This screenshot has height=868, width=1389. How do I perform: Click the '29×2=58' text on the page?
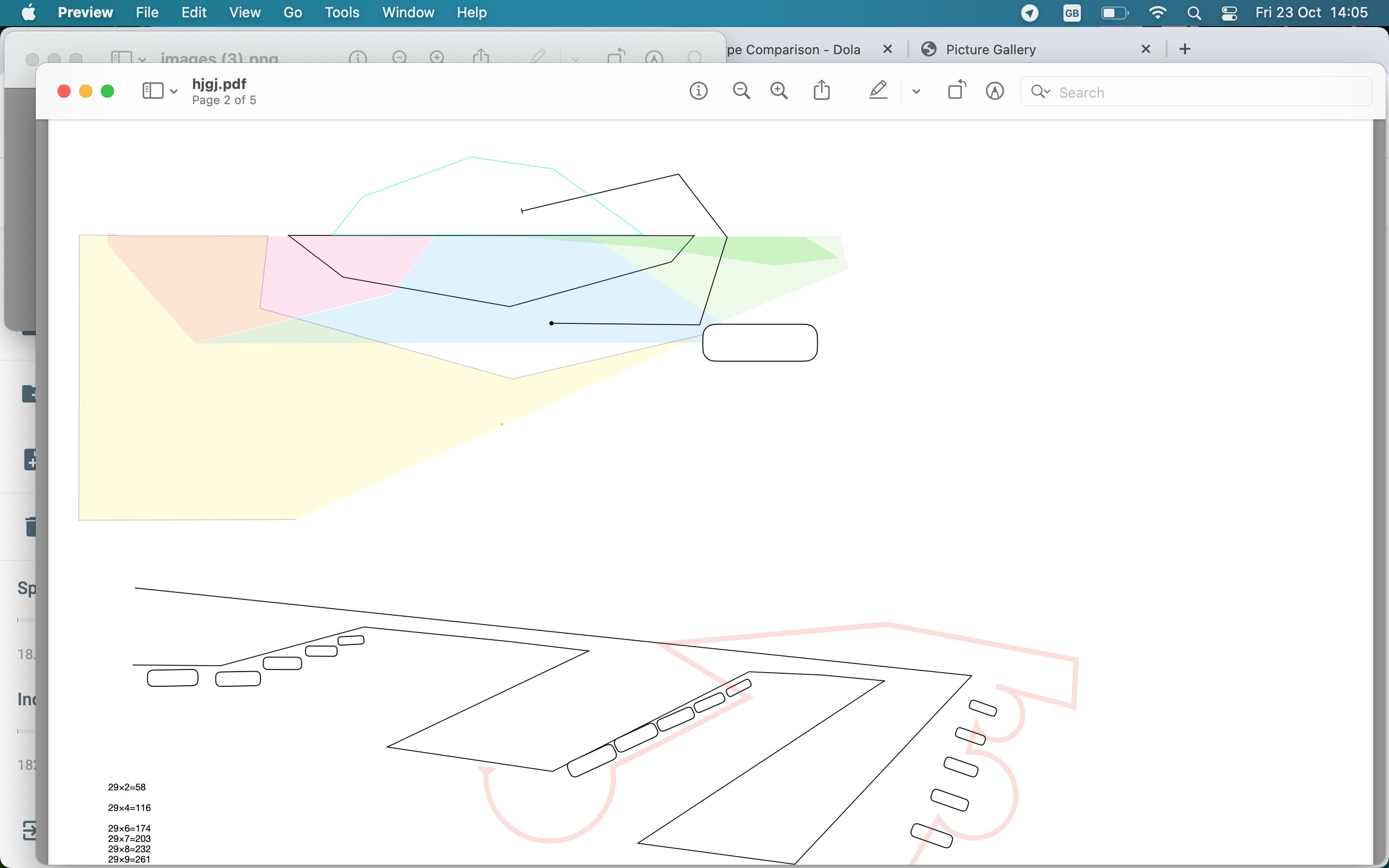coord(127,787)
